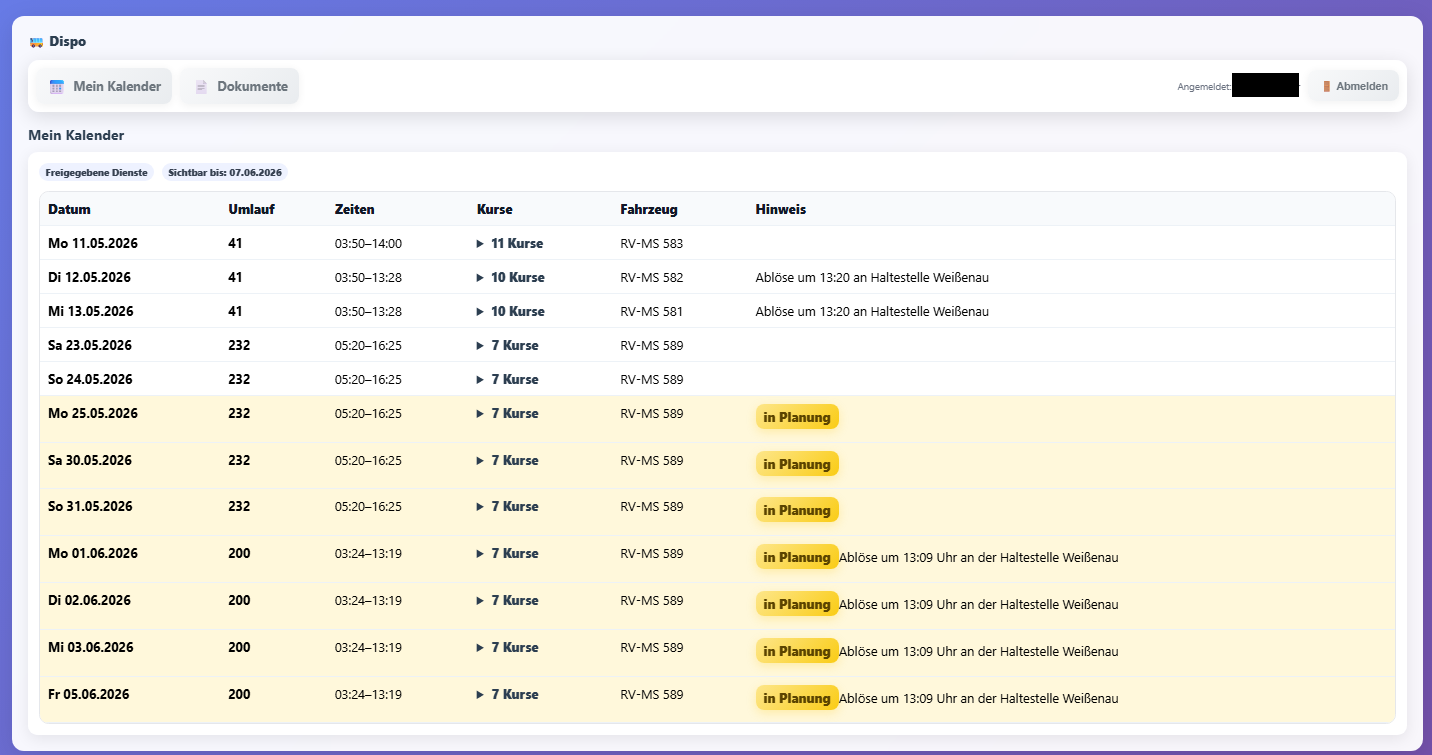The image size is (1432, 755).
Task: Click the in Planung badge for Mo 25.05.2026
Action: 797,417
